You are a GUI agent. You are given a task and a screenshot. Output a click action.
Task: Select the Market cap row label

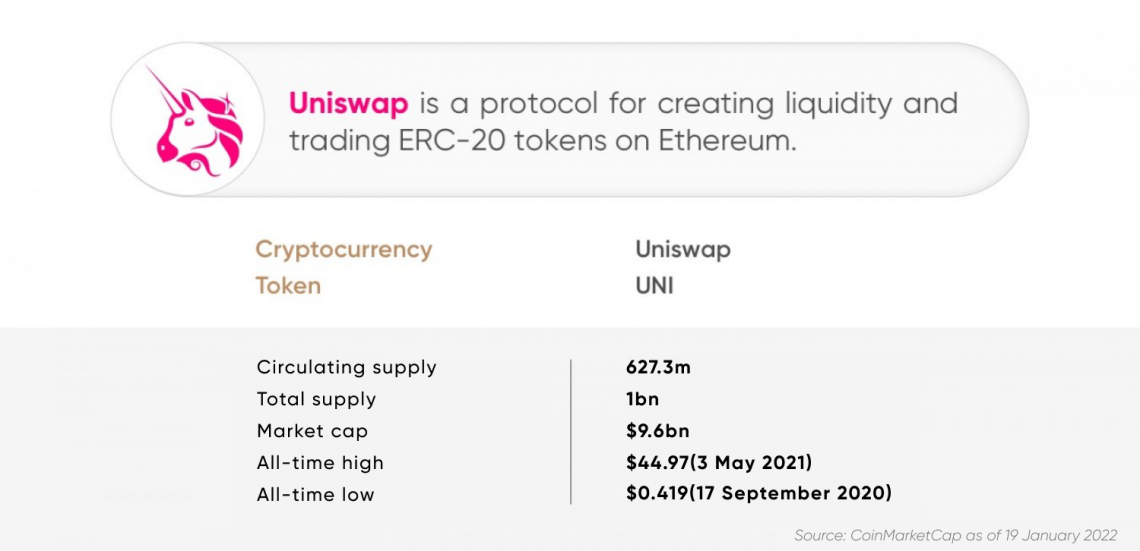[313, 431]
